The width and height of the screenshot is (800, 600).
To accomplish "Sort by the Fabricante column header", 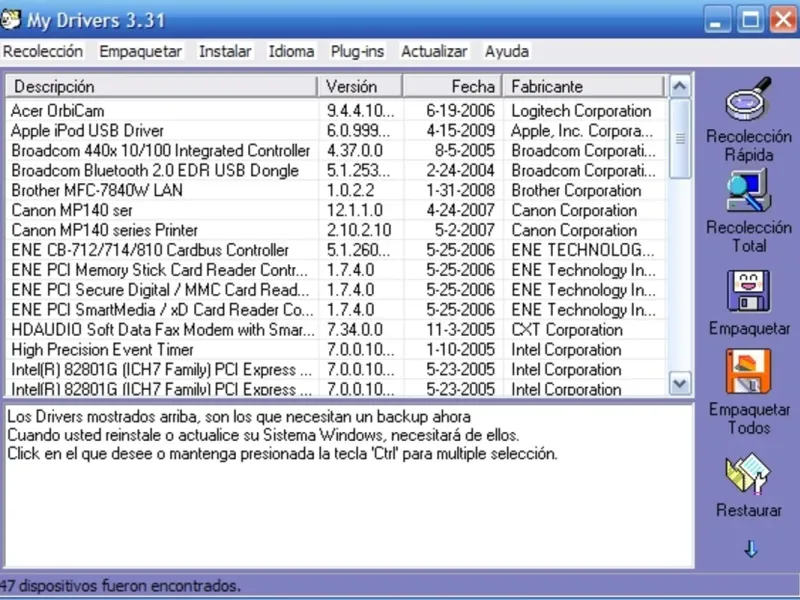I will click(584, 86).
